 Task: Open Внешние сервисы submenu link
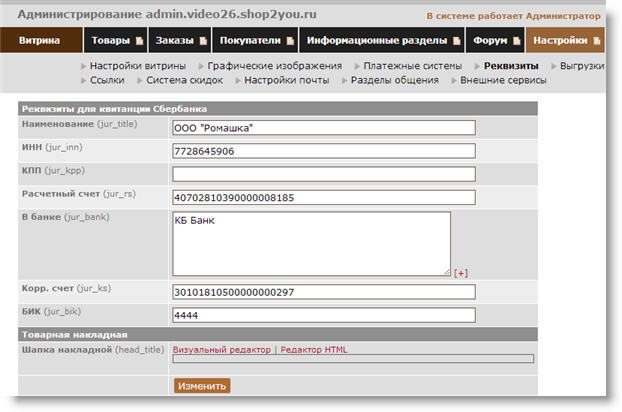(x=503, y=80)
